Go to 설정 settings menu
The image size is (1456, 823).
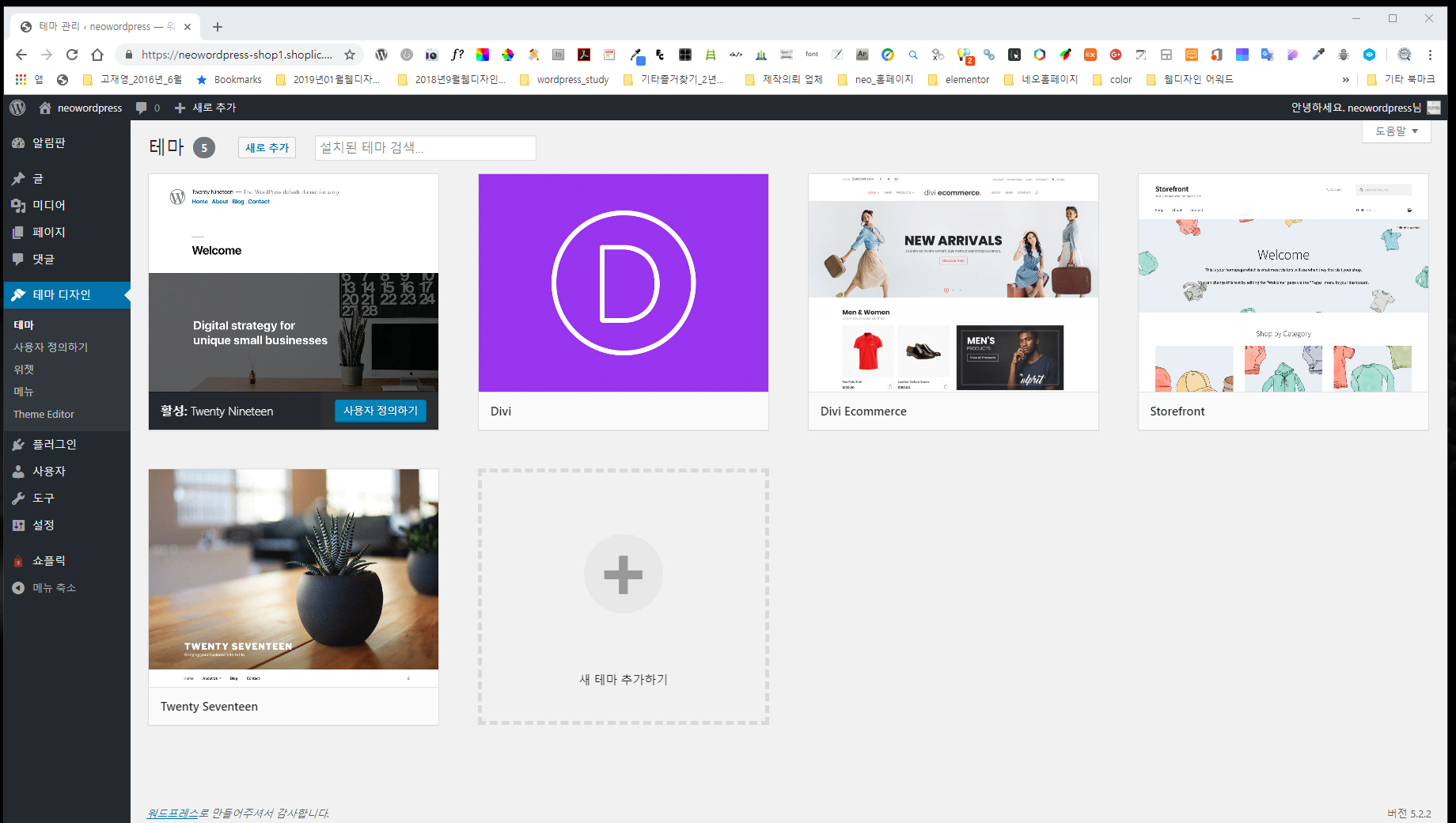tap(43, 525)
